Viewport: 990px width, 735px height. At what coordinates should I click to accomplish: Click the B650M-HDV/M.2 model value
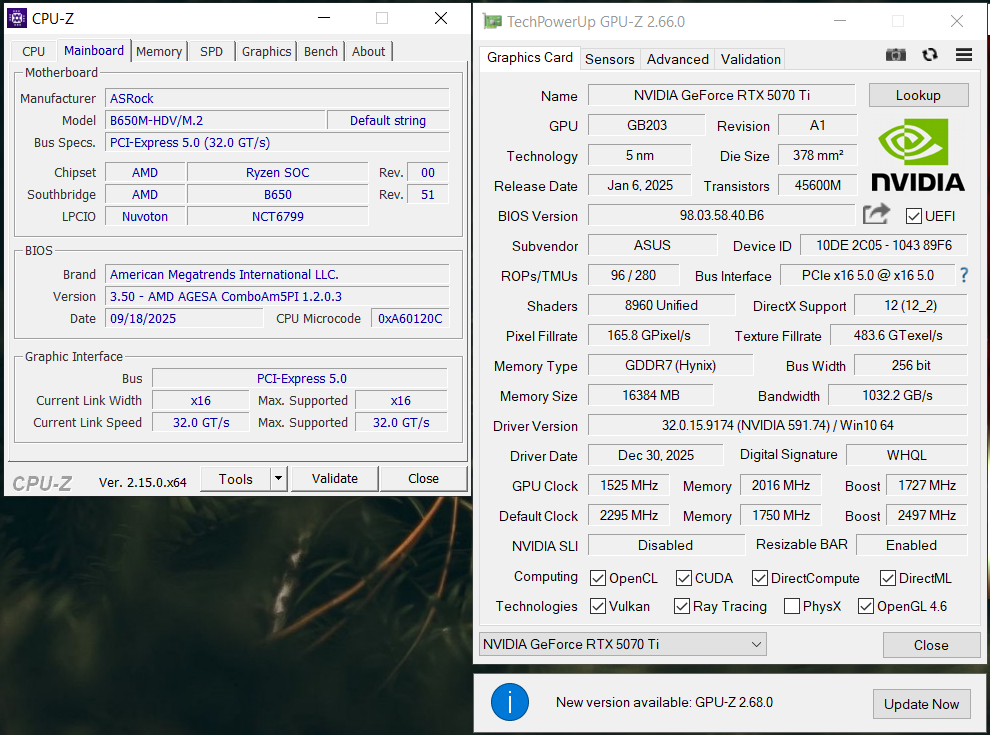point(215,121)
